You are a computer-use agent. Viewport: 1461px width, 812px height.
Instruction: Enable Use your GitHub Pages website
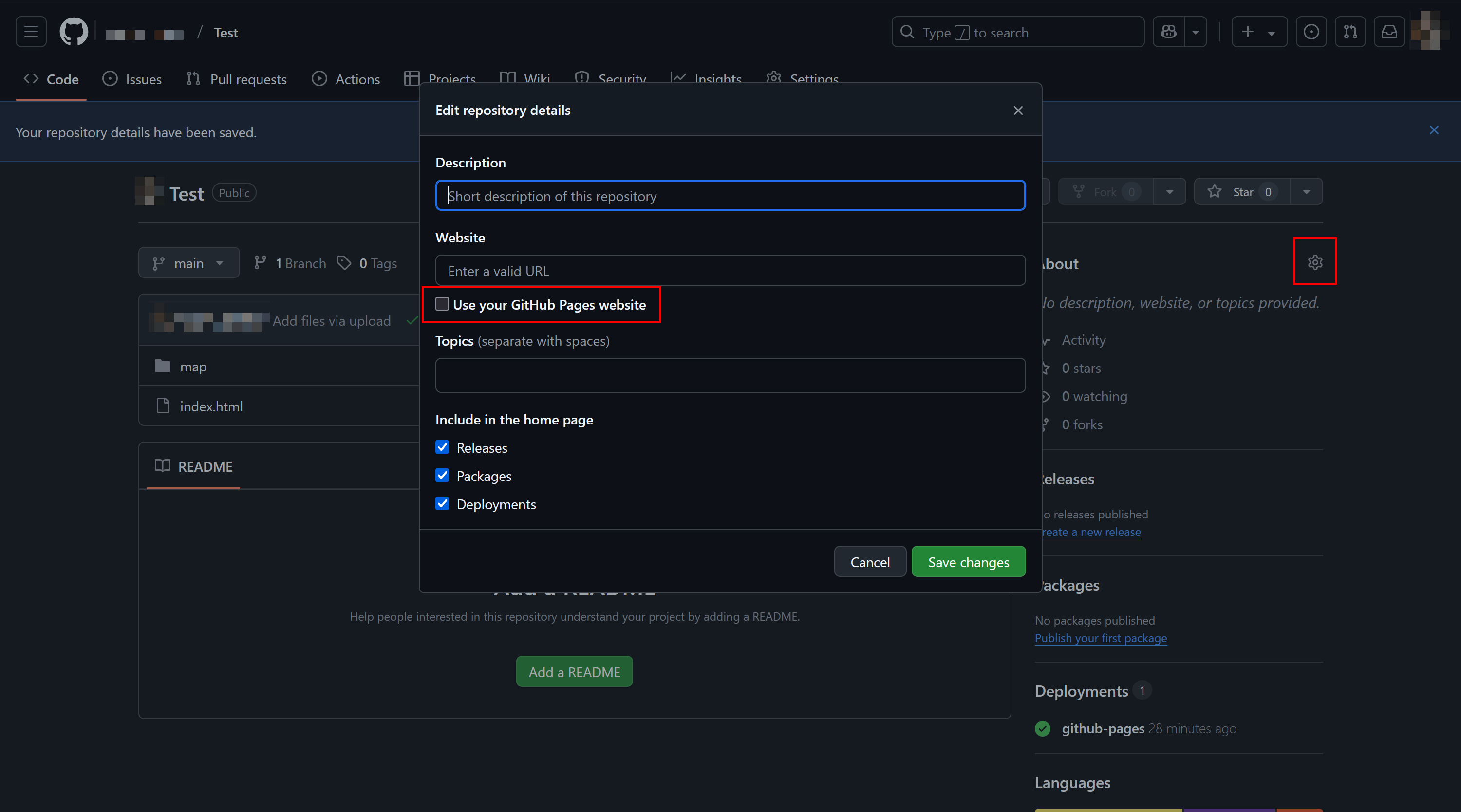tap(442, 304)
